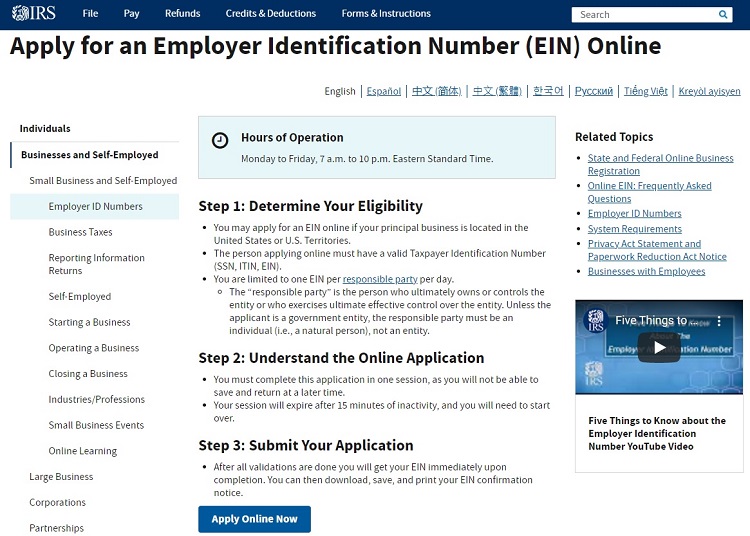The width and height of the screenshot is (750, 536).
Task: Open Online EIN: Frequently Asked Questions
Action: coord(649,192)
